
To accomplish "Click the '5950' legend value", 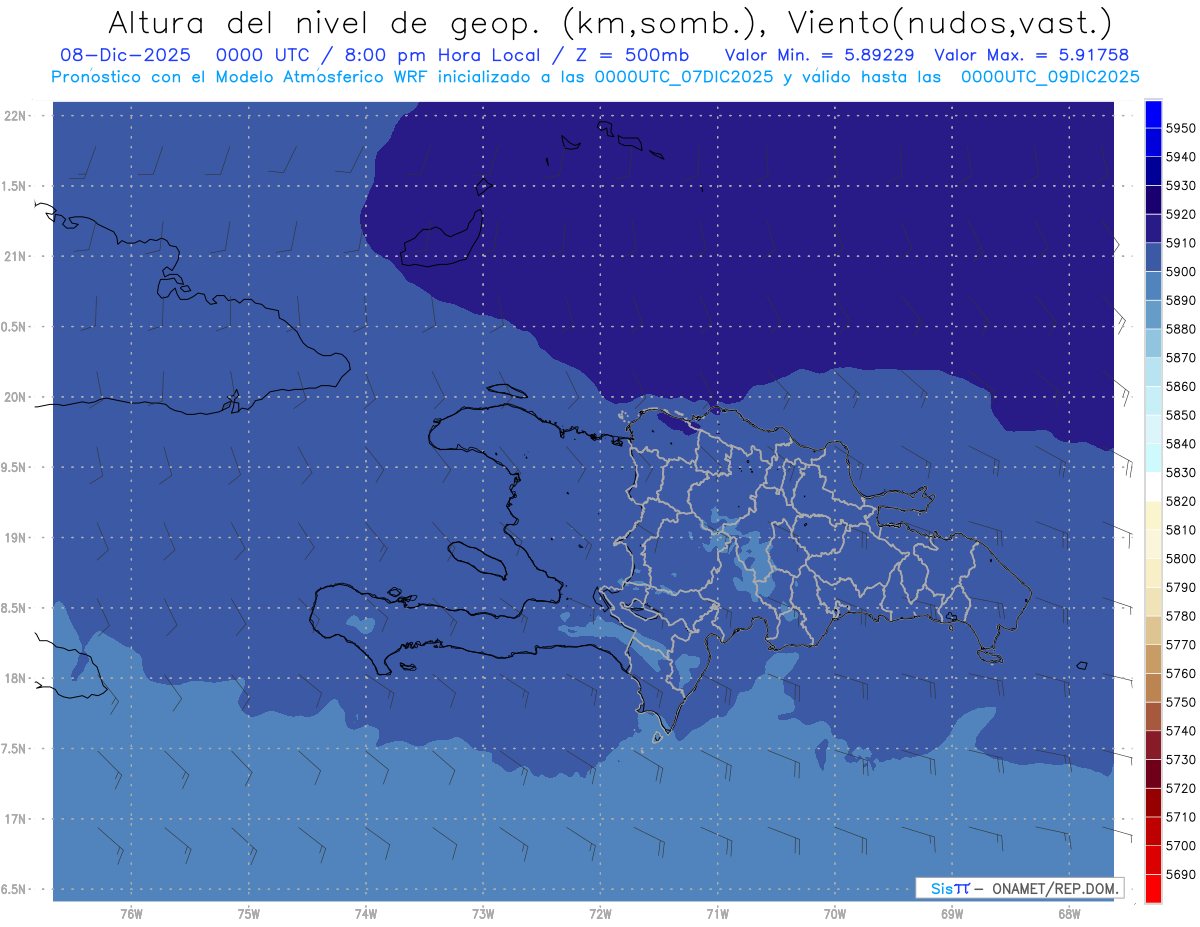I will pyautogui.click(x=1181, y=128).
